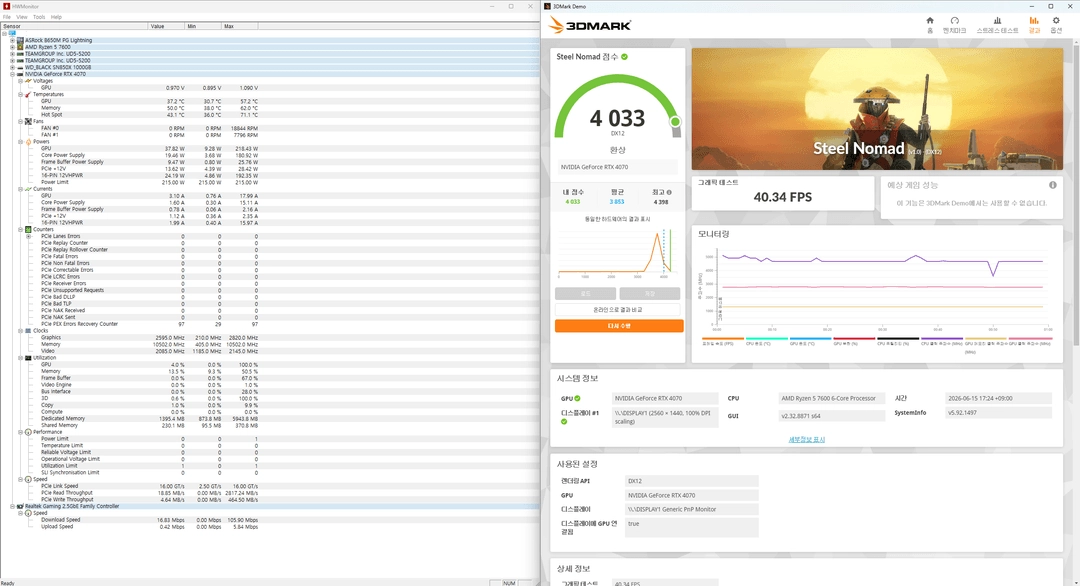This screenshot has height=586, width=1080.
Task: Collapse the Realtek Gaming 2.5GbE node
Action: click(12, 506)
